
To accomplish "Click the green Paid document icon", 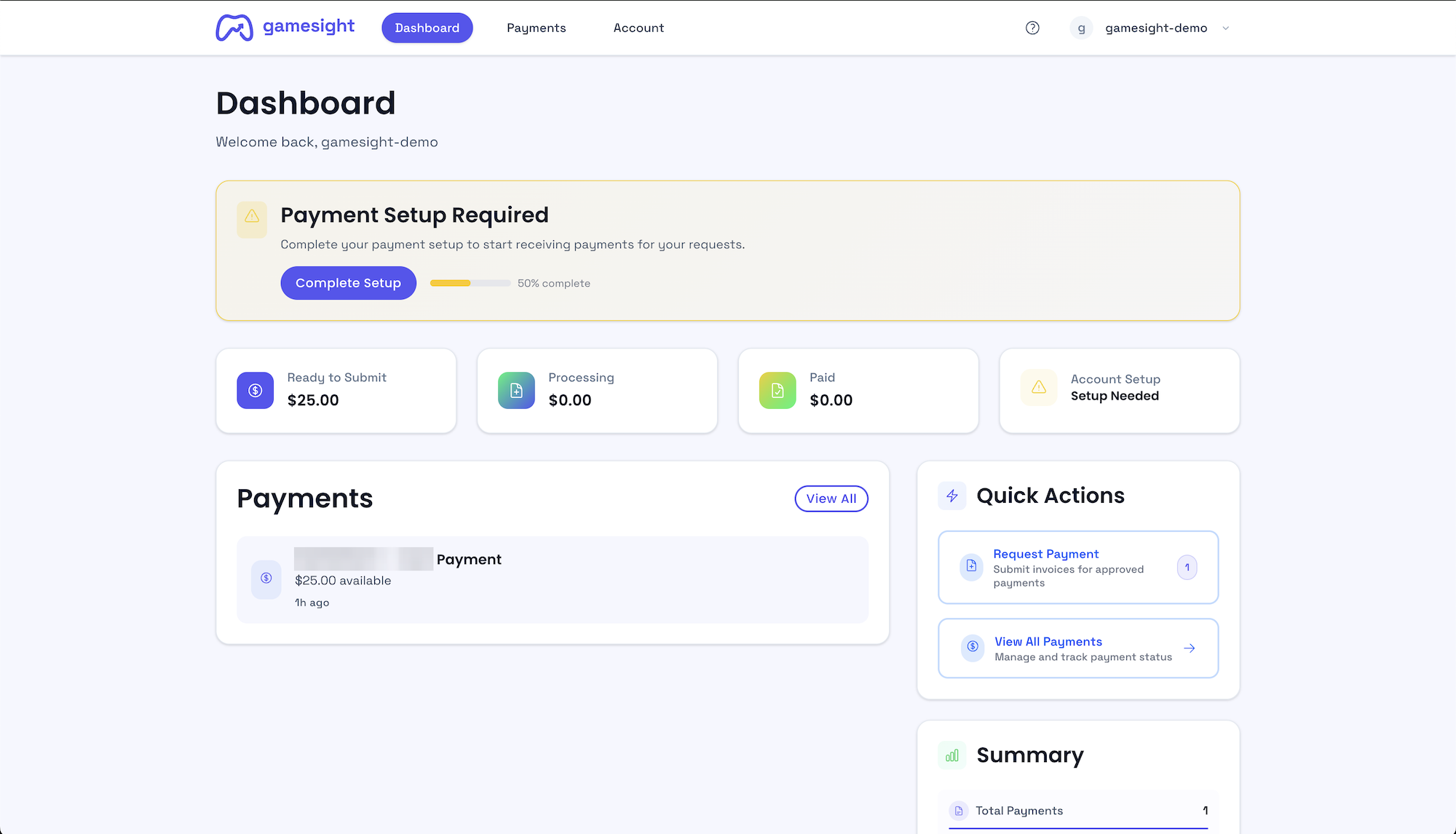I will (x=778, y=390).
